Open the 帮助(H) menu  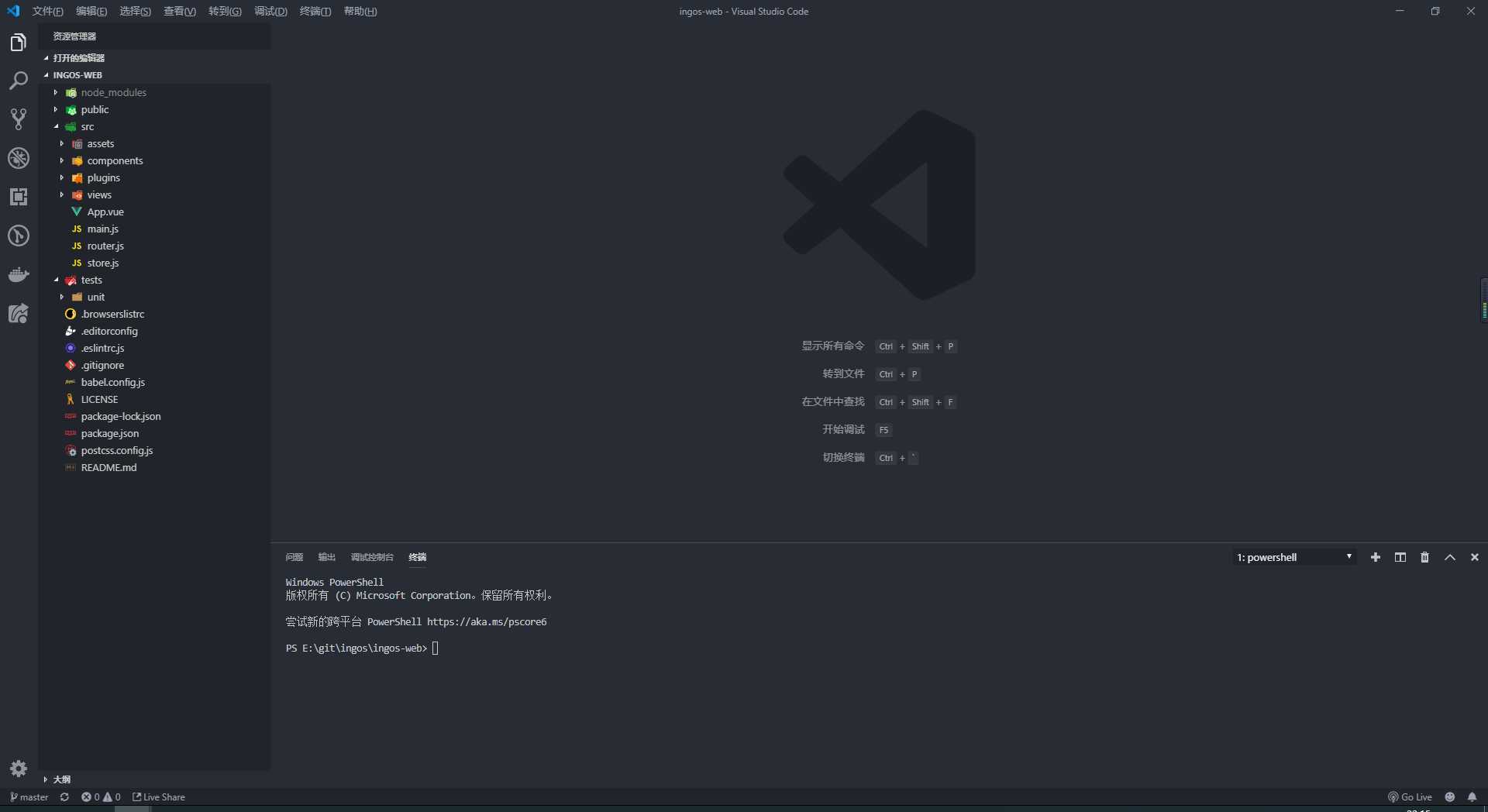point(360,12)
